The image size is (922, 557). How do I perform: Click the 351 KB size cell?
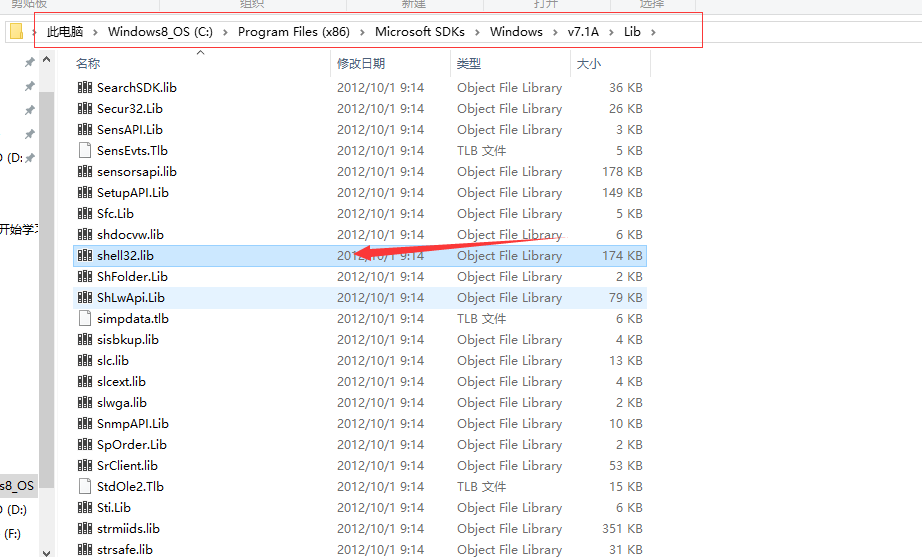click(622, 529)
